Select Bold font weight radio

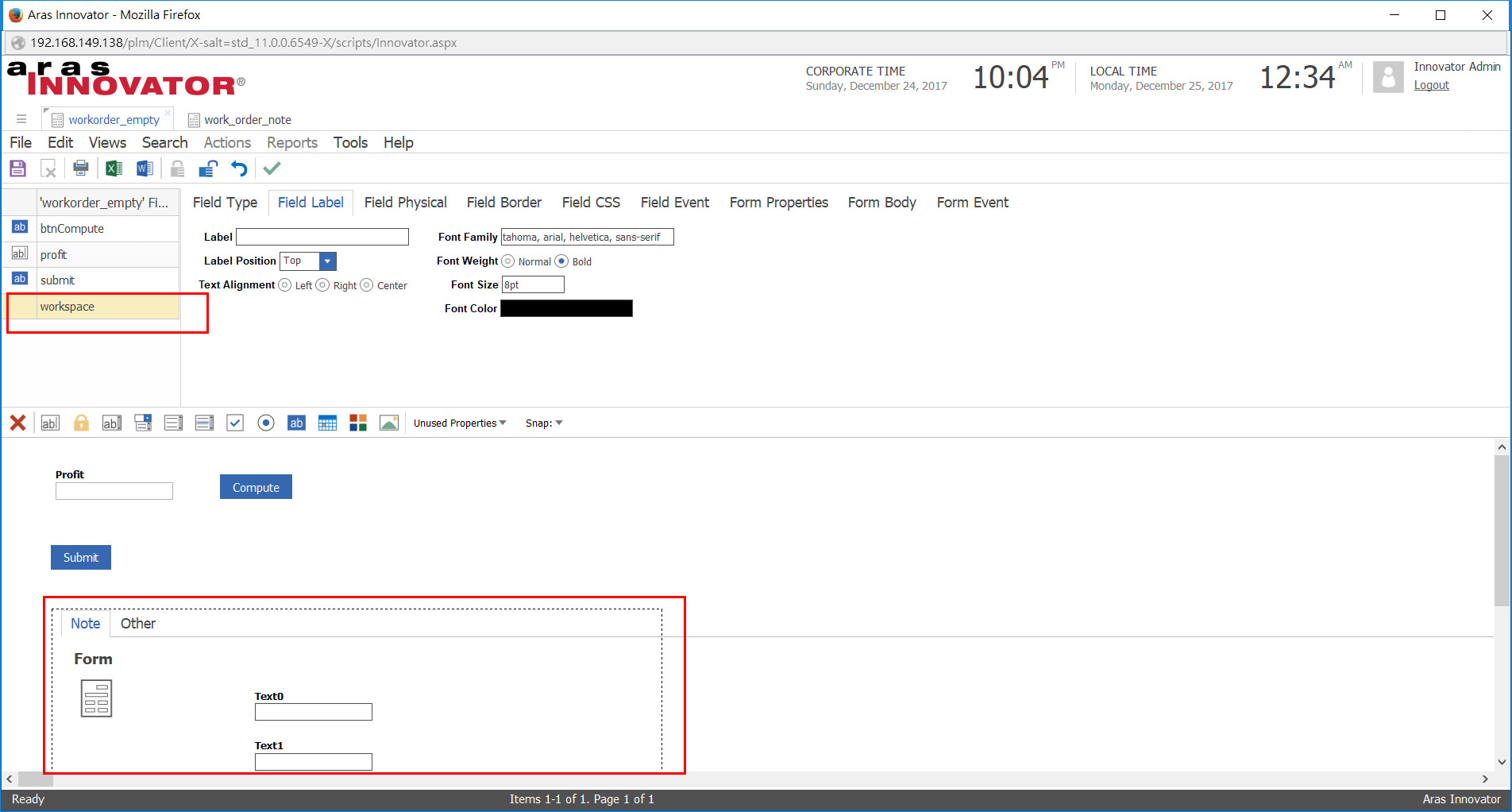pyautogui.click(x=561, y=261)
